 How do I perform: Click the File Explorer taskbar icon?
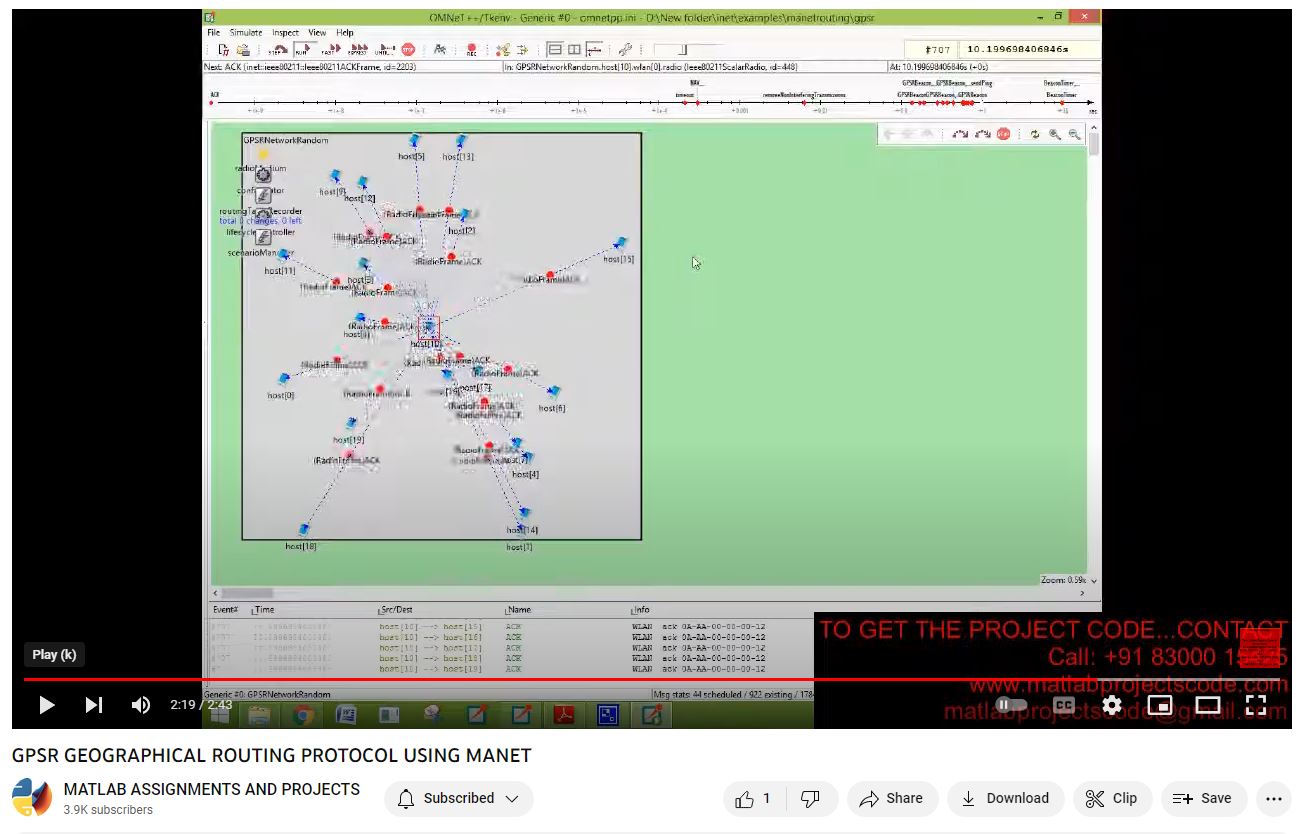(259, 714)
